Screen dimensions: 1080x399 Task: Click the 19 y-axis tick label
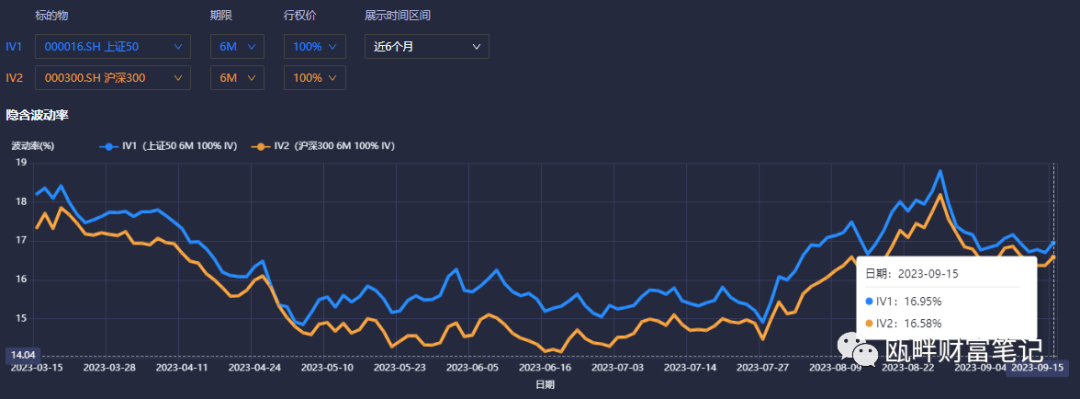[21, 163]
